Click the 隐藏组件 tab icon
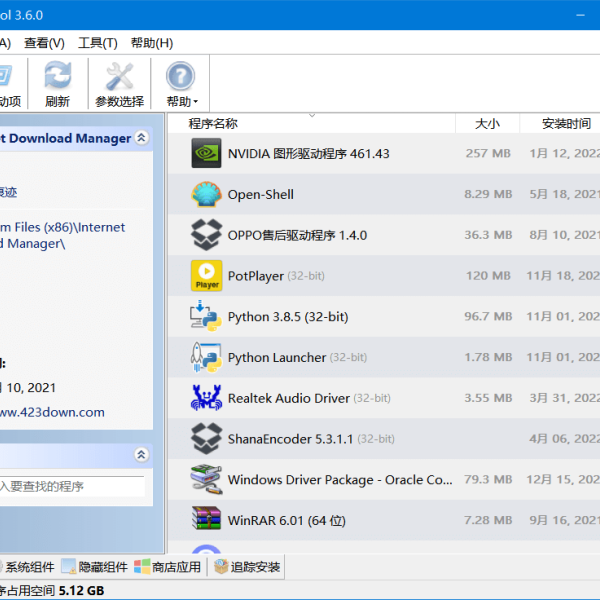600x600 pixels. 69,567
